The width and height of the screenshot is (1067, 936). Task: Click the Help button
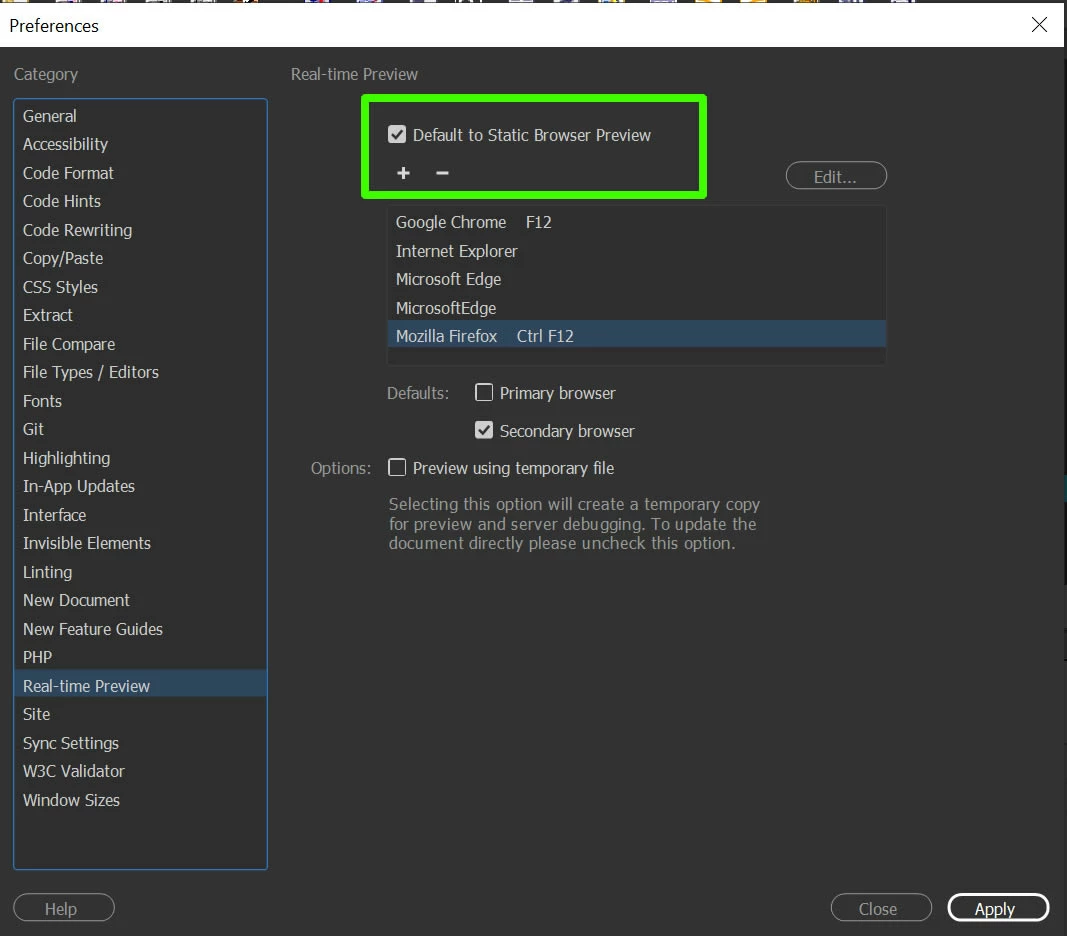(x=63, y=907)
